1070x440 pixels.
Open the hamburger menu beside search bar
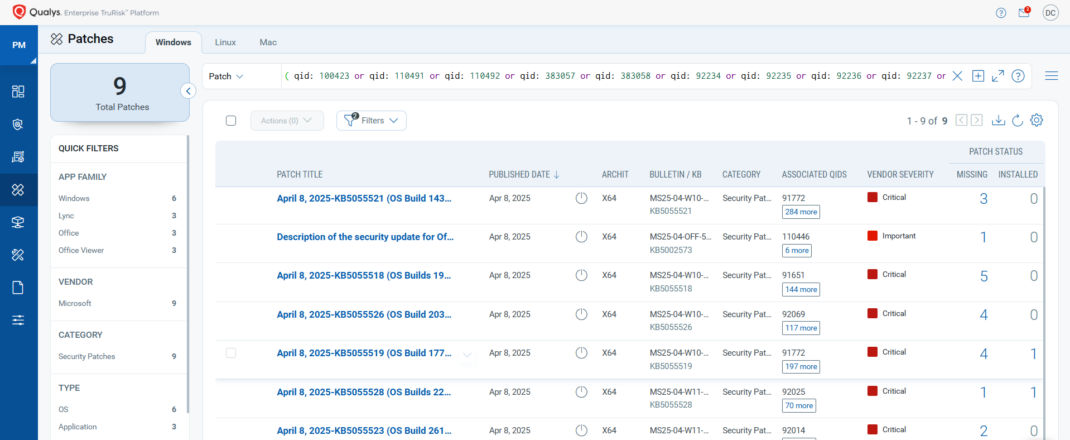coord(1052,76)
